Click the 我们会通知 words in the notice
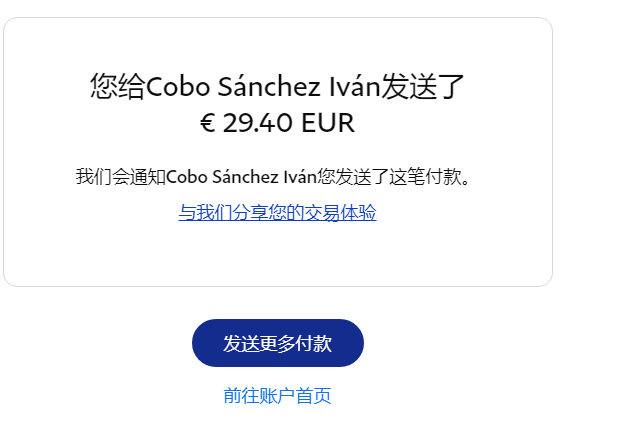This screenshot has height=447, width=622. [121, 176]
